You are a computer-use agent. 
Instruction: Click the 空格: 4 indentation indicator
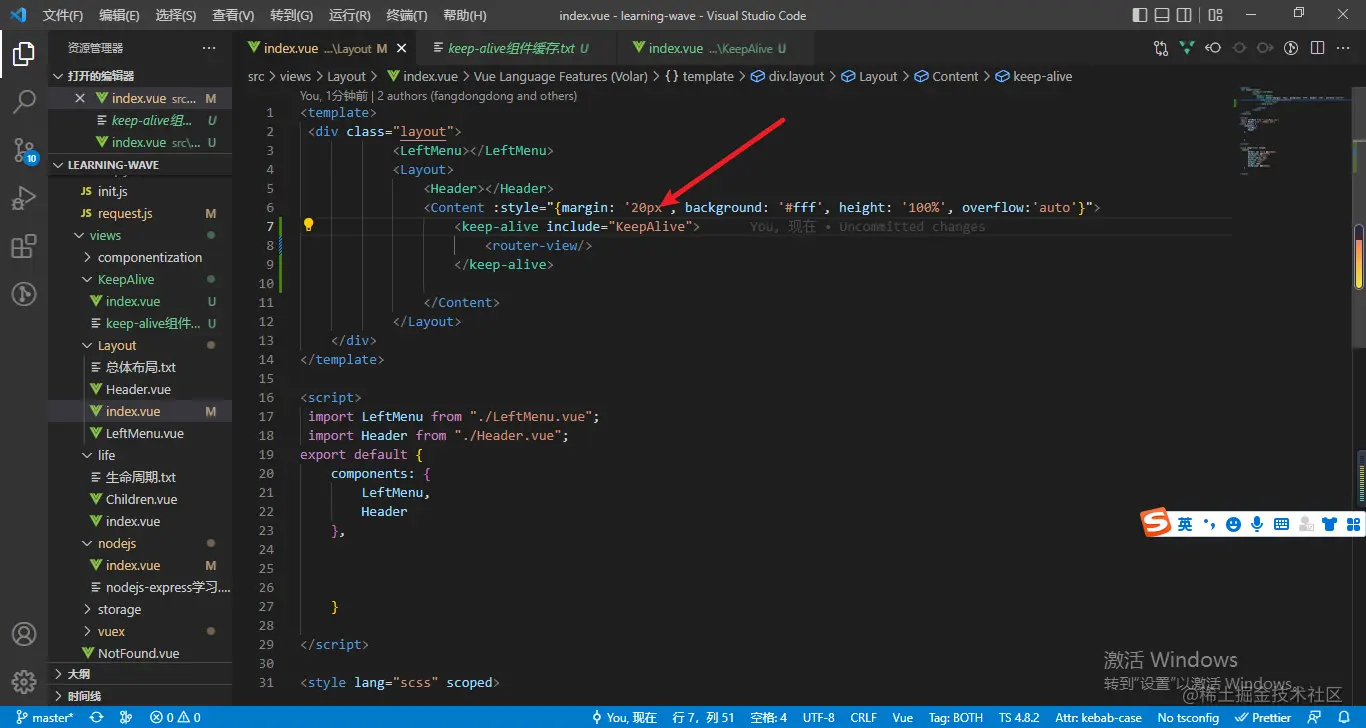pos(769,717)
